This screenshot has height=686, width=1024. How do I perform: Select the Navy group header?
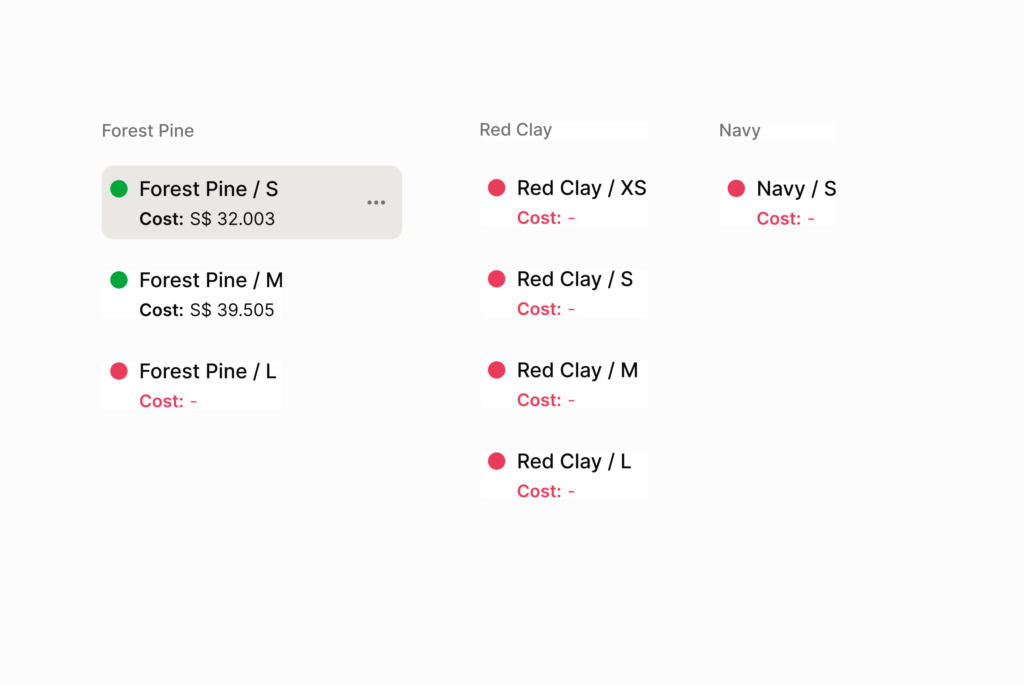click(x=740, y=131)
